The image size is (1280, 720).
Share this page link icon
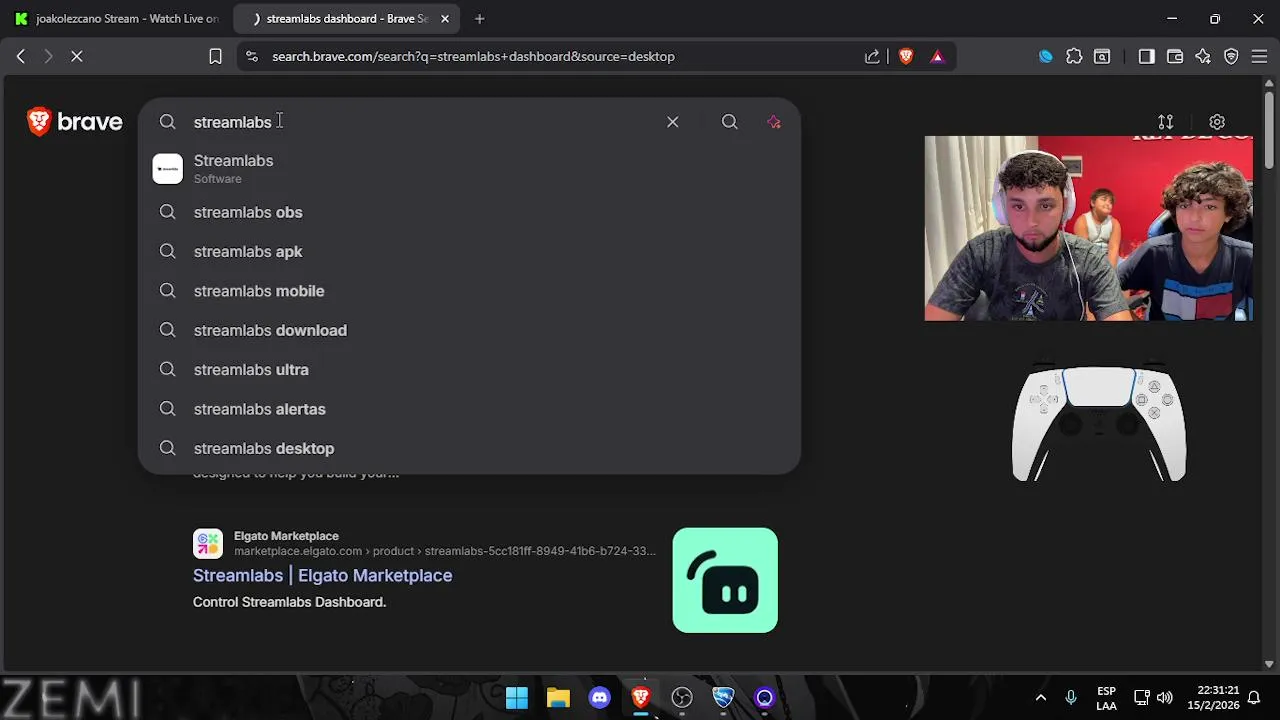(x=872, y=57)
